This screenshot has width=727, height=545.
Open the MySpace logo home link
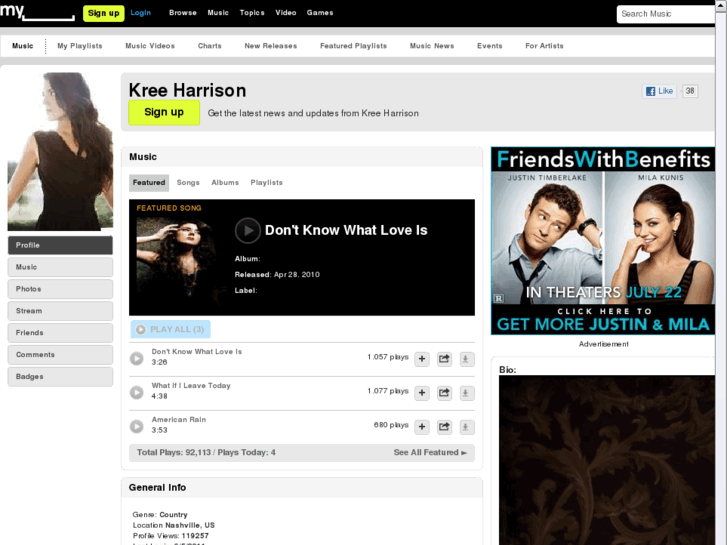point(37,12)
